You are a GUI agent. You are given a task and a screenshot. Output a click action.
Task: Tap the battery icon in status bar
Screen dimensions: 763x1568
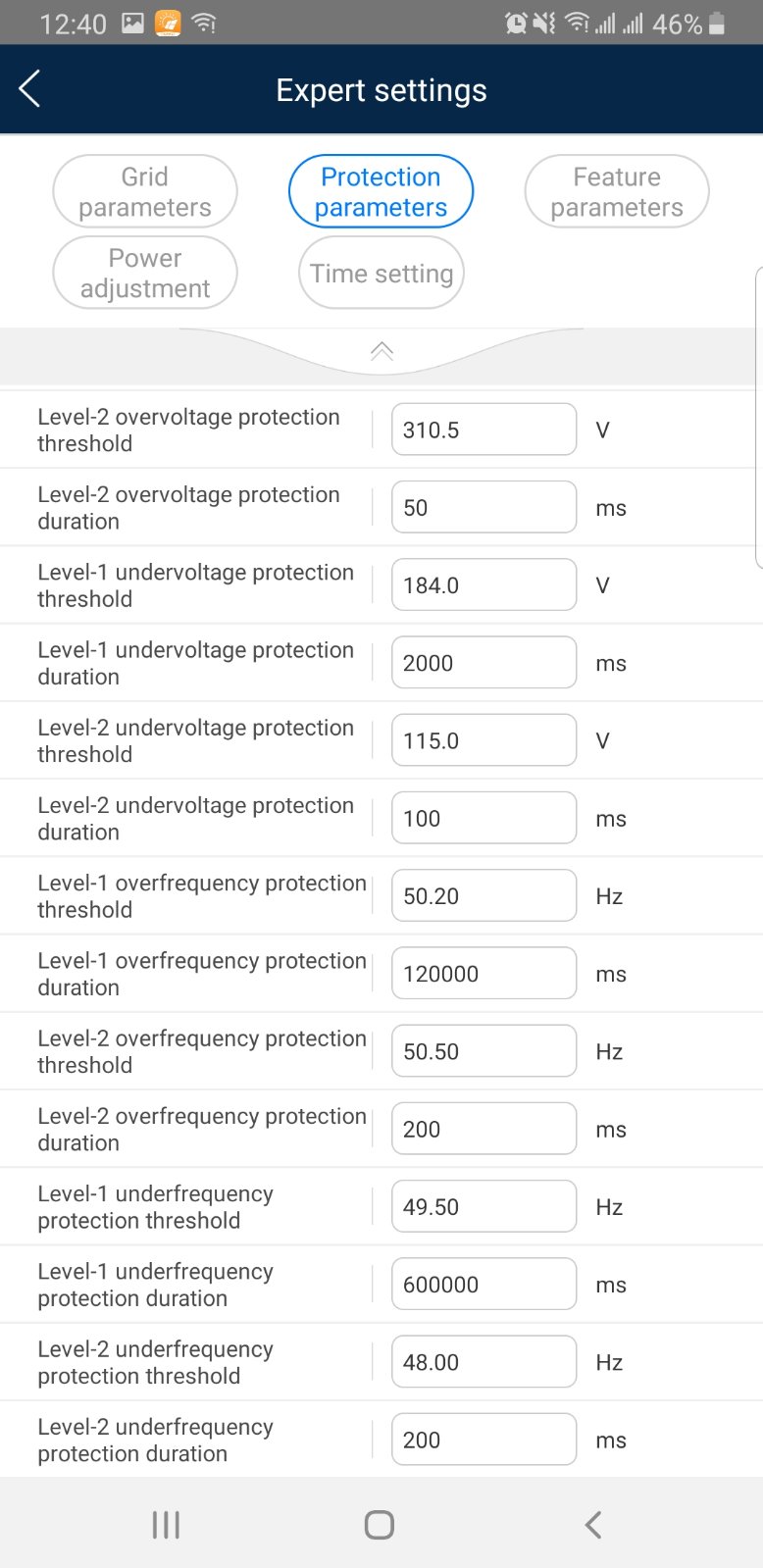717,24
